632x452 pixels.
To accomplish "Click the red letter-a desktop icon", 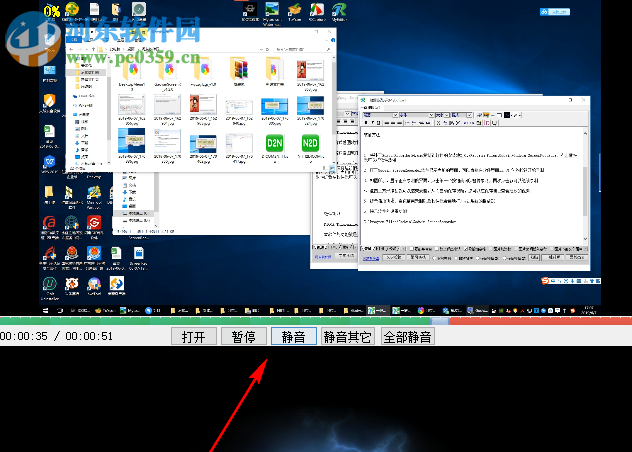I will coord(49,223).
